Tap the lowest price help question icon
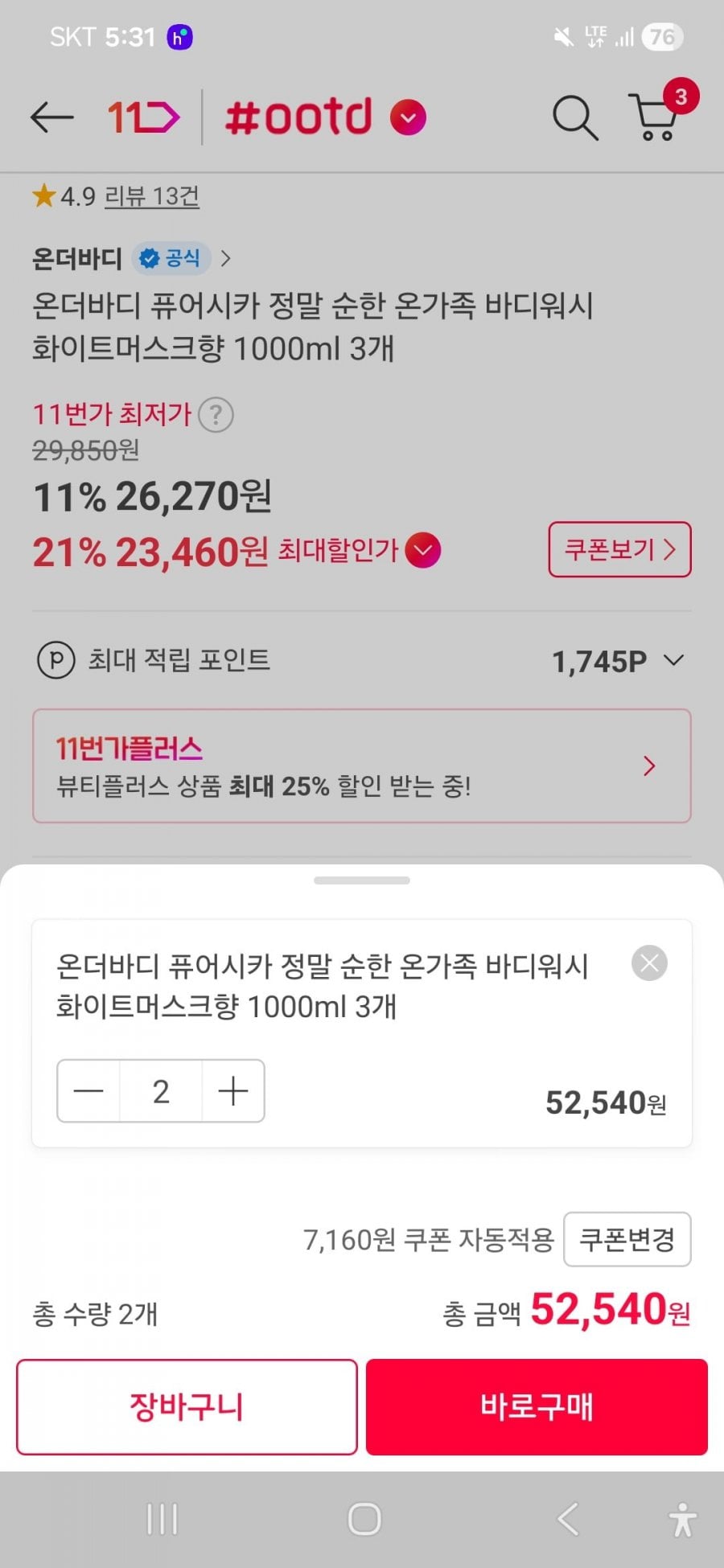The image size is (724, 1568). point(216,416)
